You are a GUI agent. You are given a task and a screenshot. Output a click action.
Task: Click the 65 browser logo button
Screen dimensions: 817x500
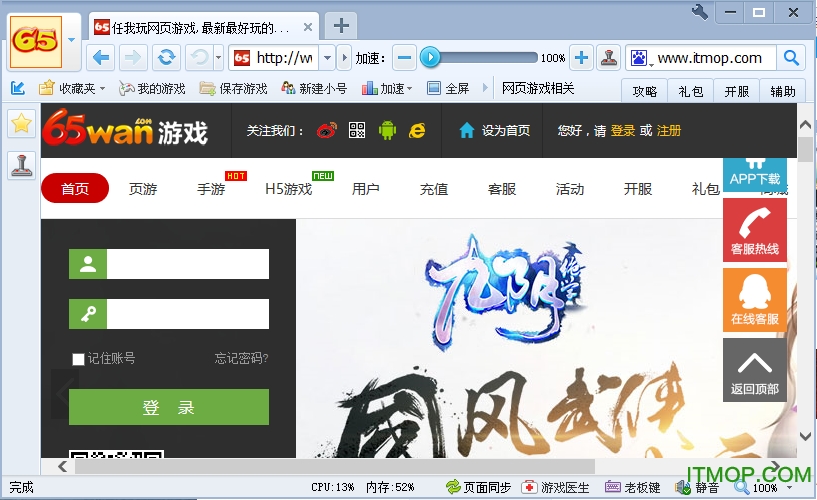click(x=36, y=42)
